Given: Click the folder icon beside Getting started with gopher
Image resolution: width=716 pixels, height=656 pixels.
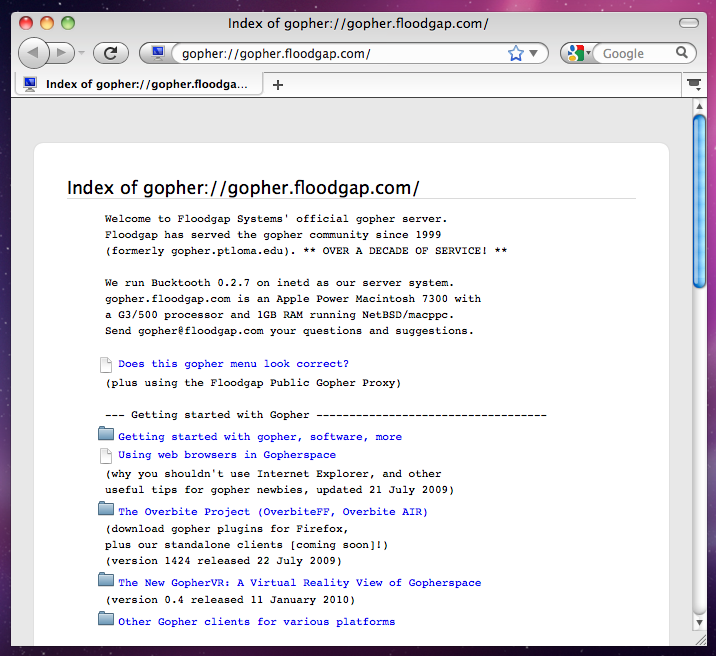Looking at the screenshot, I should click(107, 434).
